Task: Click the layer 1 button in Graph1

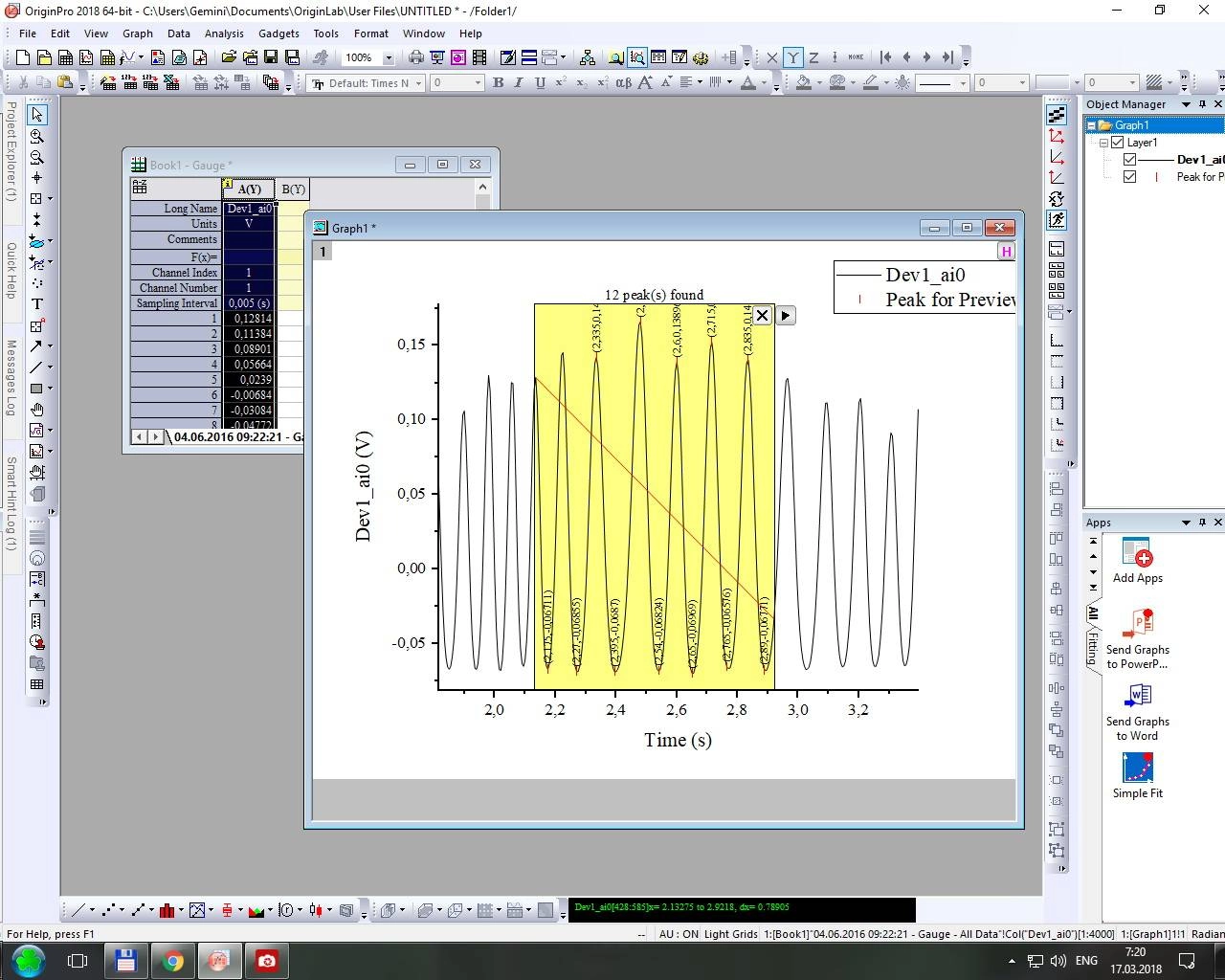Action: (323, 252)
